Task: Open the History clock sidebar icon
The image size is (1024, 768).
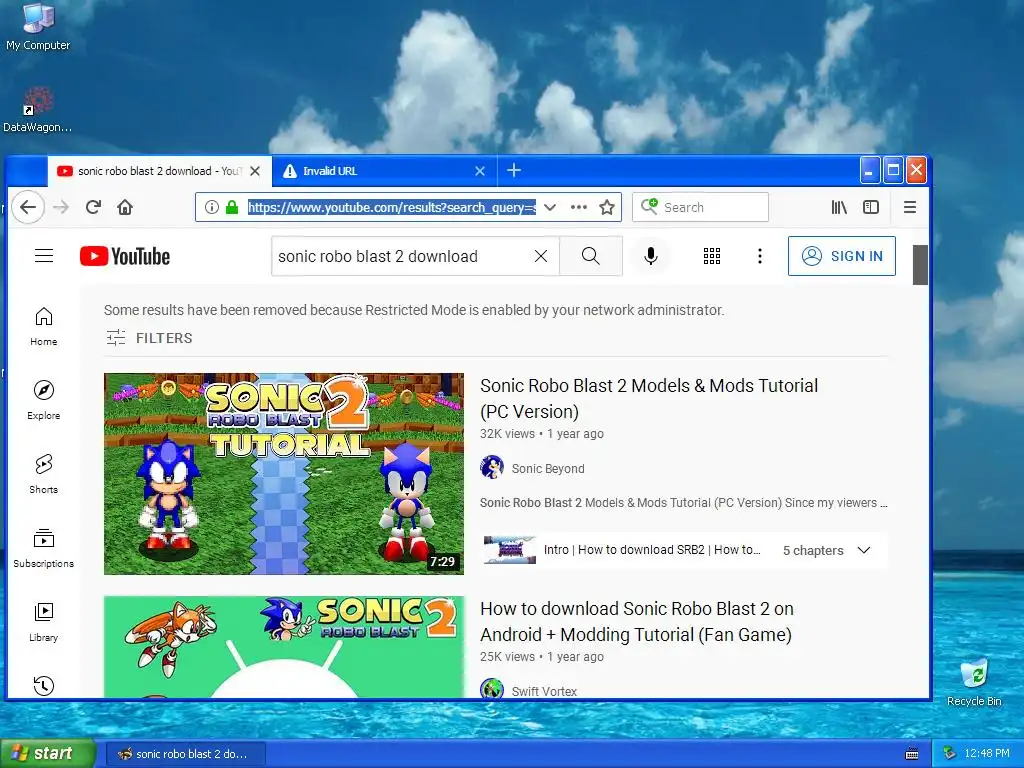Action: 44,685
